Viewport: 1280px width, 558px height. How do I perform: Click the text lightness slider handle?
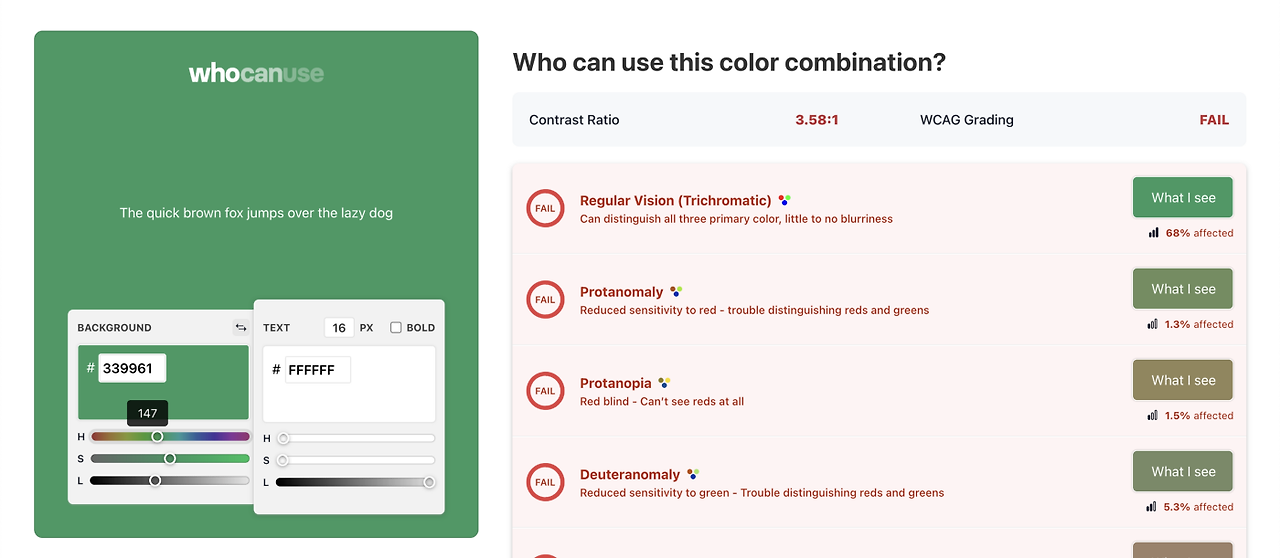429,482
